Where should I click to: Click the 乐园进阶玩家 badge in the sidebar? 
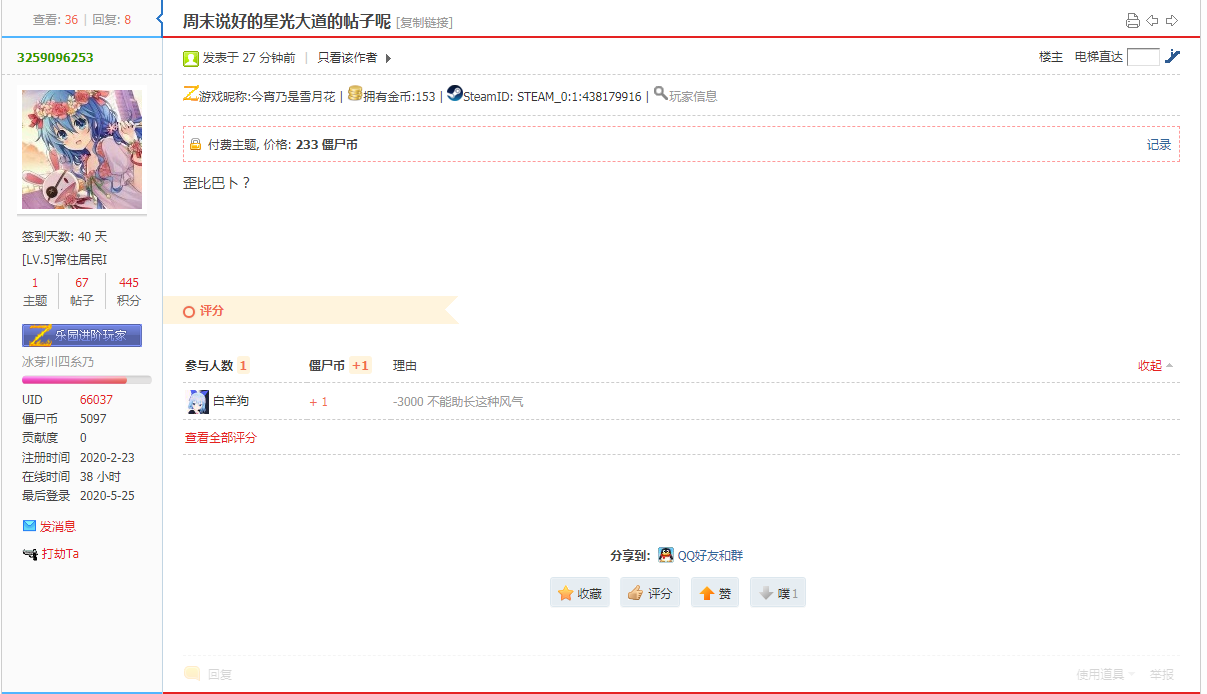81,334
